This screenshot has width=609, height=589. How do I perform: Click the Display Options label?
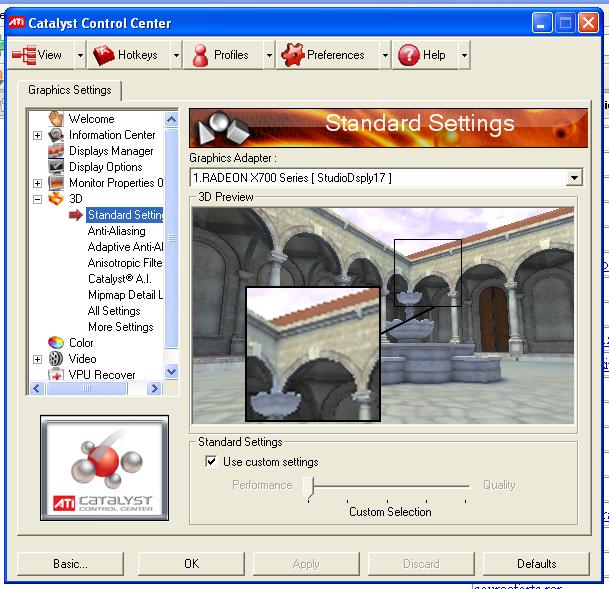(x=106, y=167)
